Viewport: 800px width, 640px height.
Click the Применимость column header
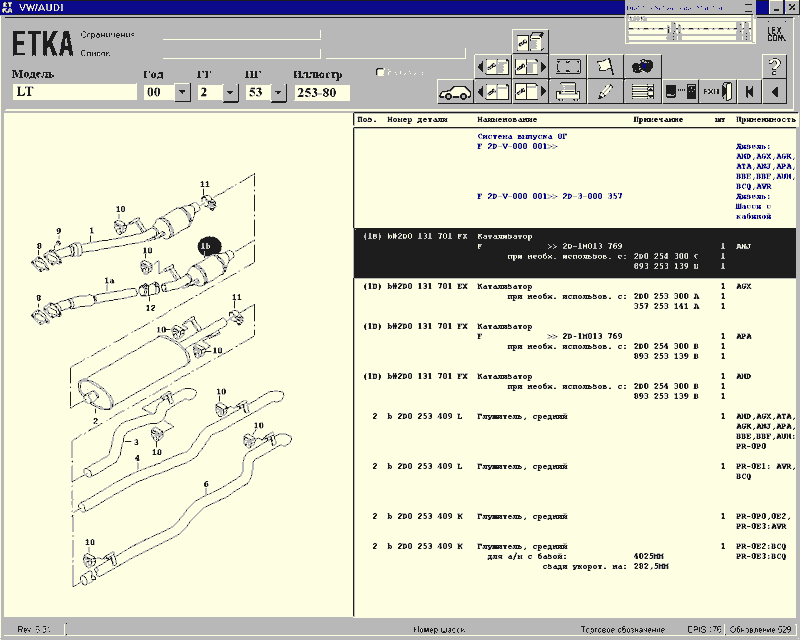point(766,119)
